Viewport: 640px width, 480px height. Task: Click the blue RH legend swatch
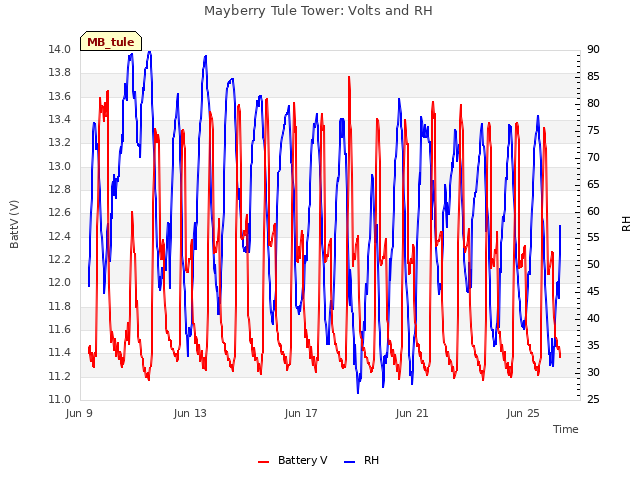349,461
